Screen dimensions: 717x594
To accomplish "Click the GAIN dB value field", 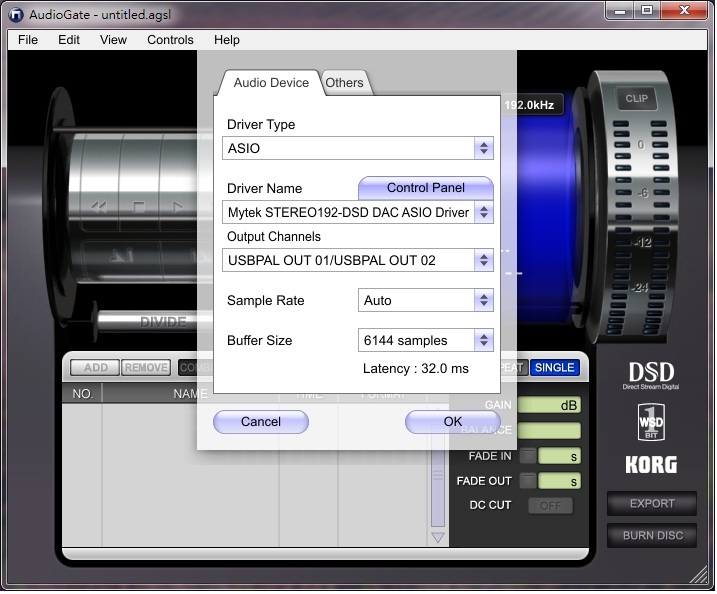I will tap(549, 406).
